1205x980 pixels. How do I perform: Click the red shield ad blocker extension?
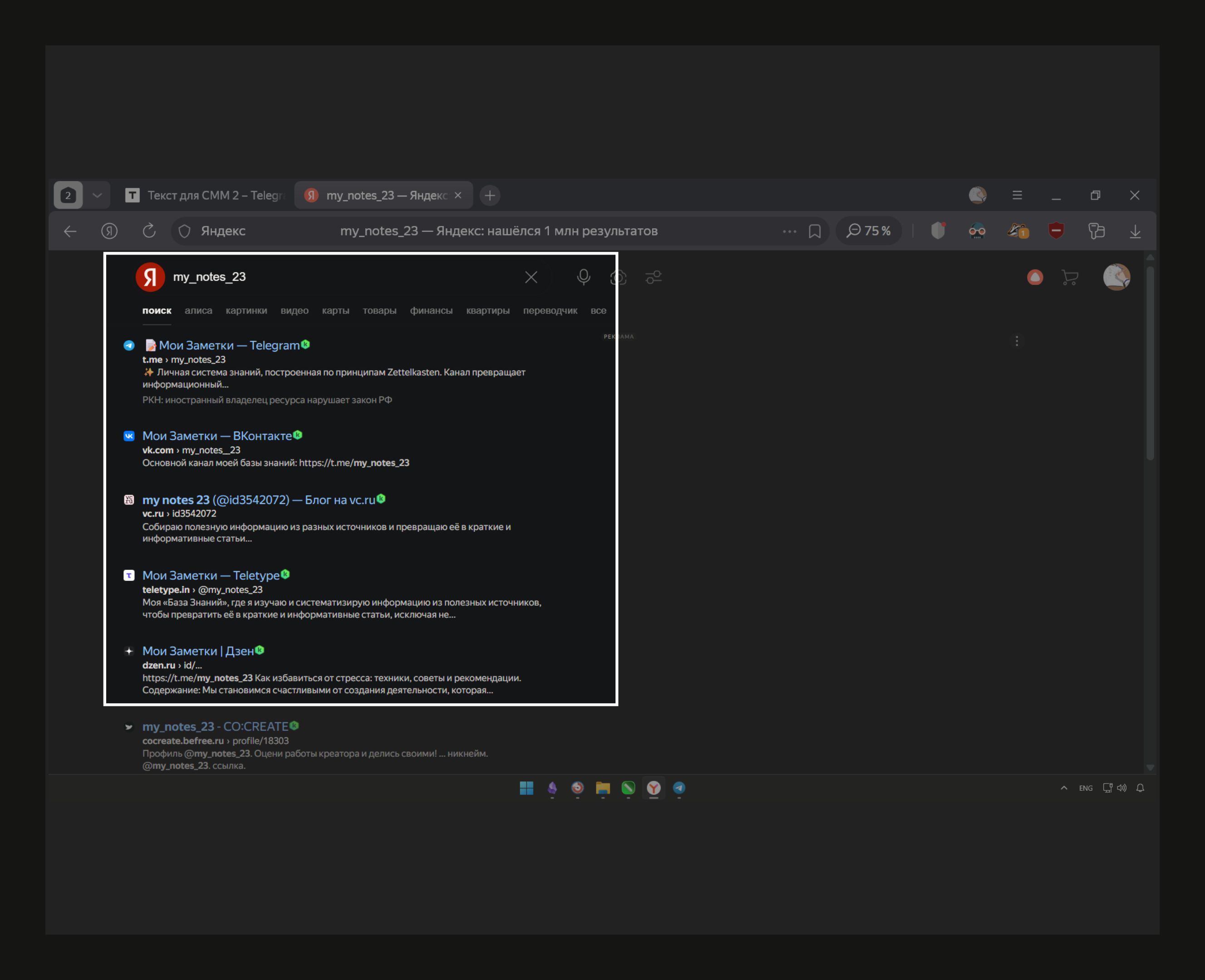[x=1056, y=231]
